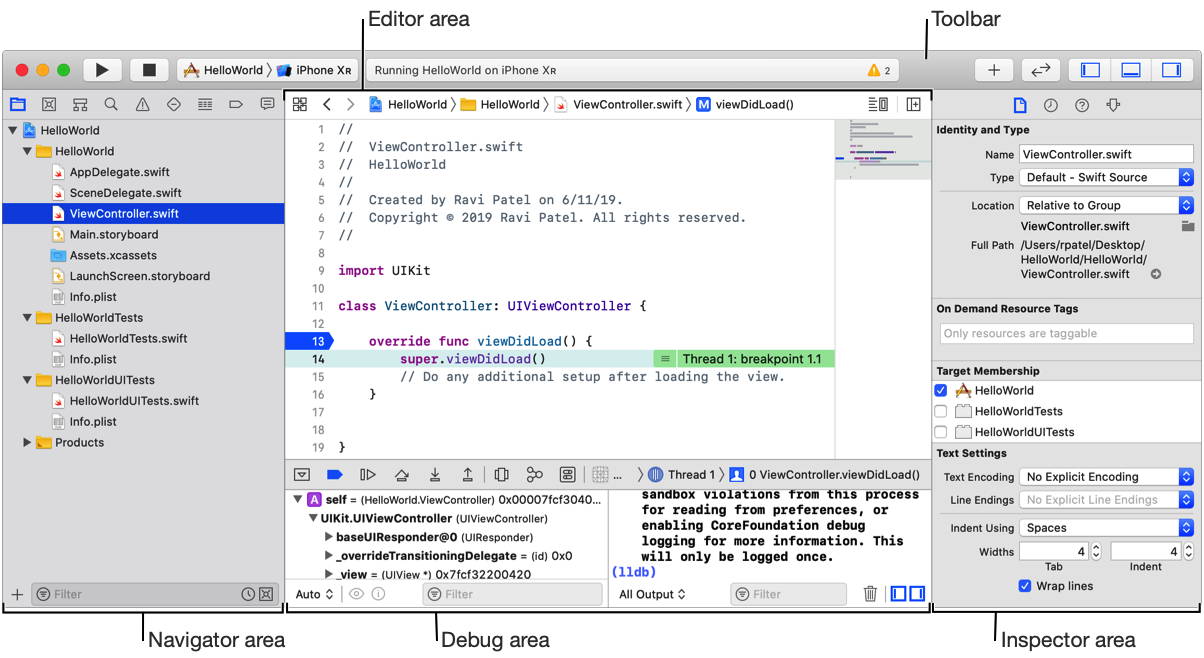Open Main.storyboard in navigator
The height and width of the screenshot is (658, 1204).
tap(113, 234)
